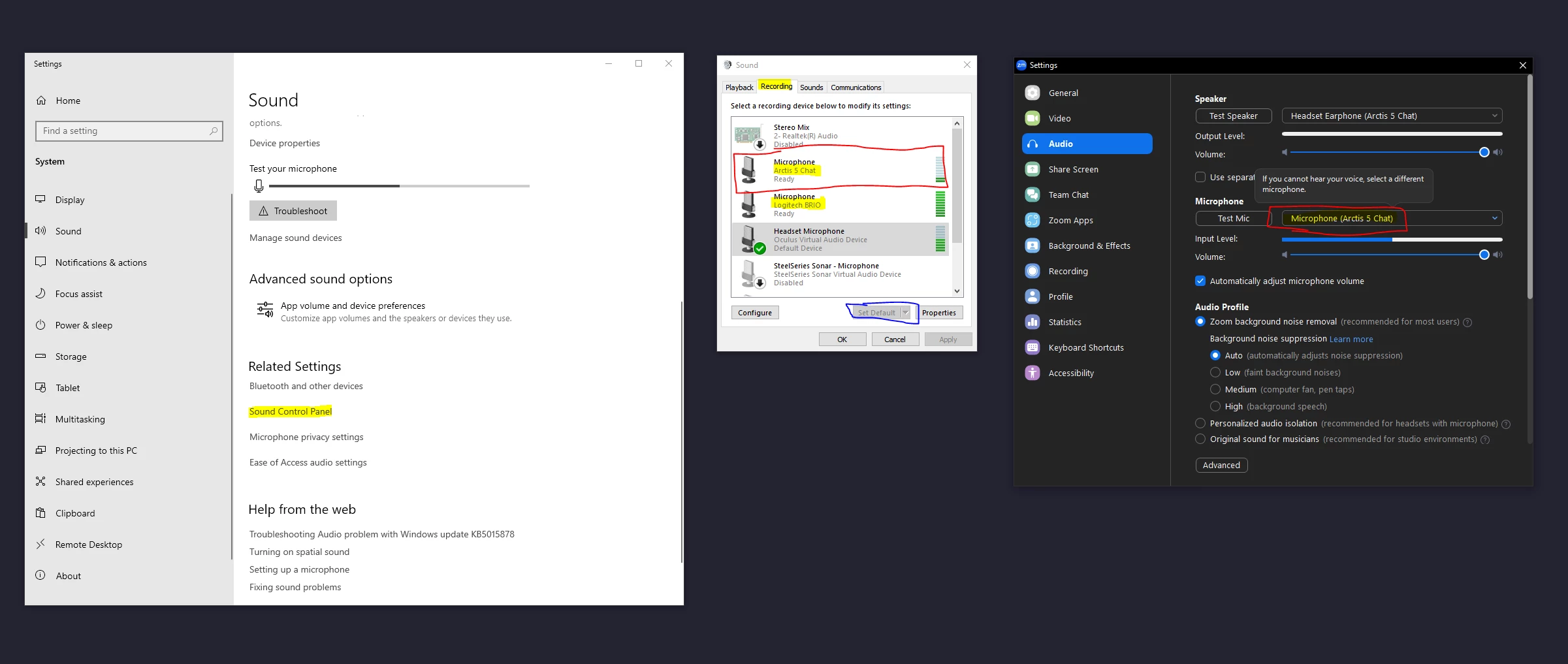Click the Focus assist moon icon
1568x664 pixels.
click(x=40, y=293)
